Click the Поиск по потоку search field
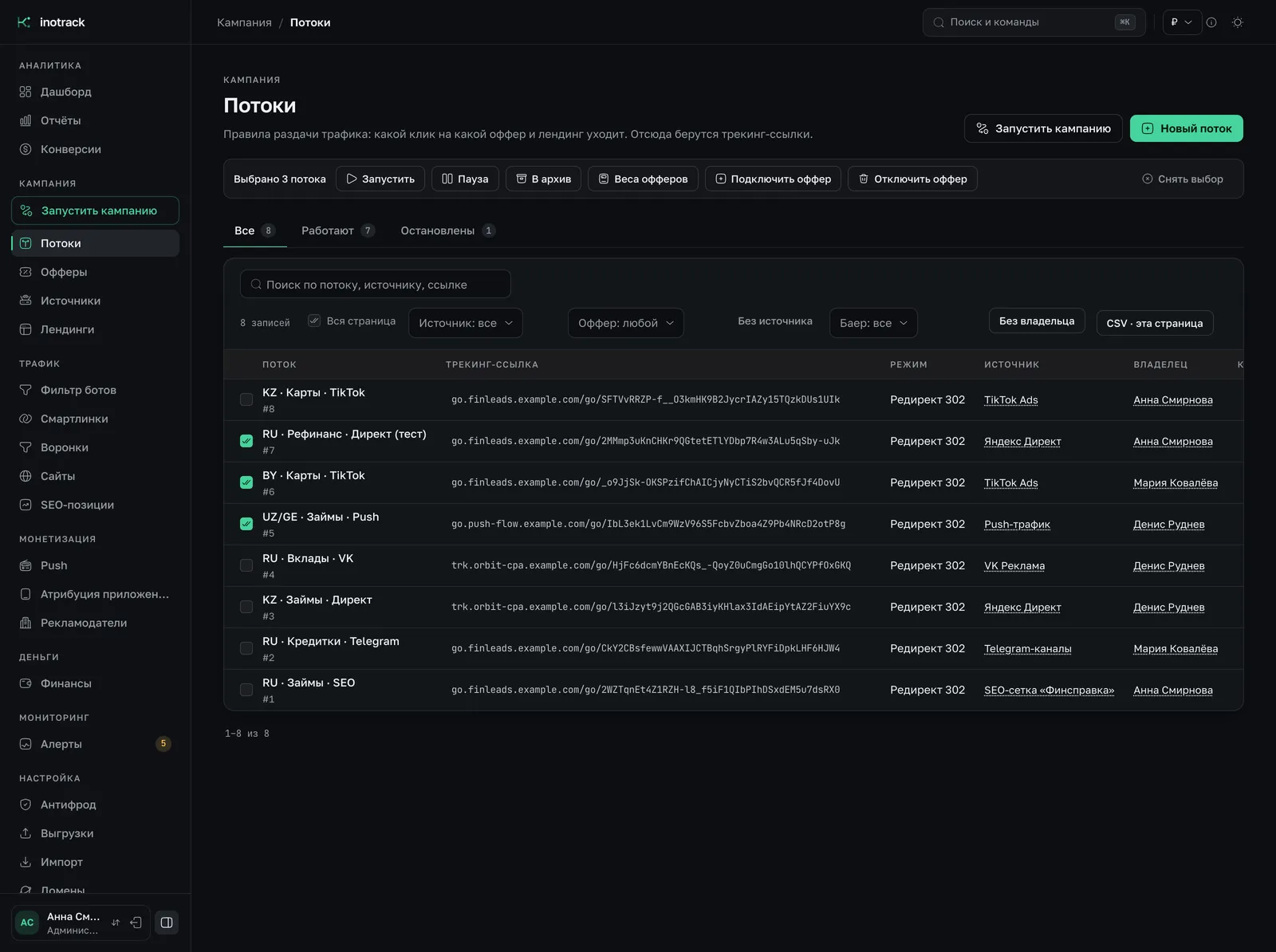1276x952 pixels. (x=376, y=285)
